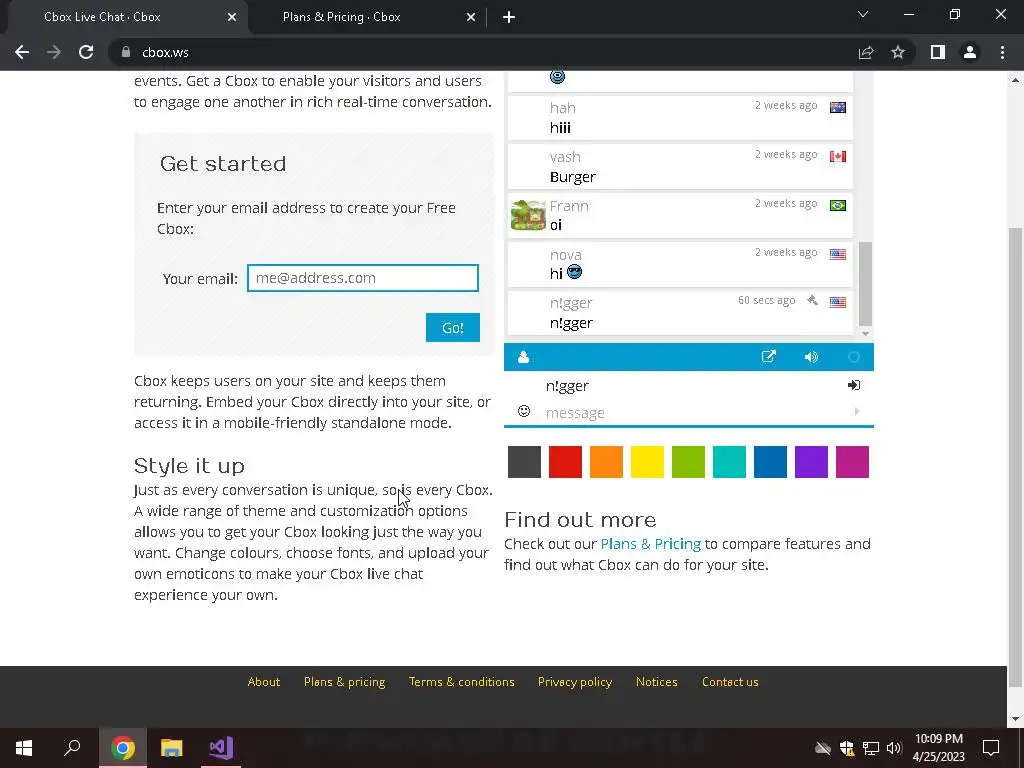Refresh the chat with circle icon
The height and width of the screenshot is (768, 1024).
pos(854,357)
